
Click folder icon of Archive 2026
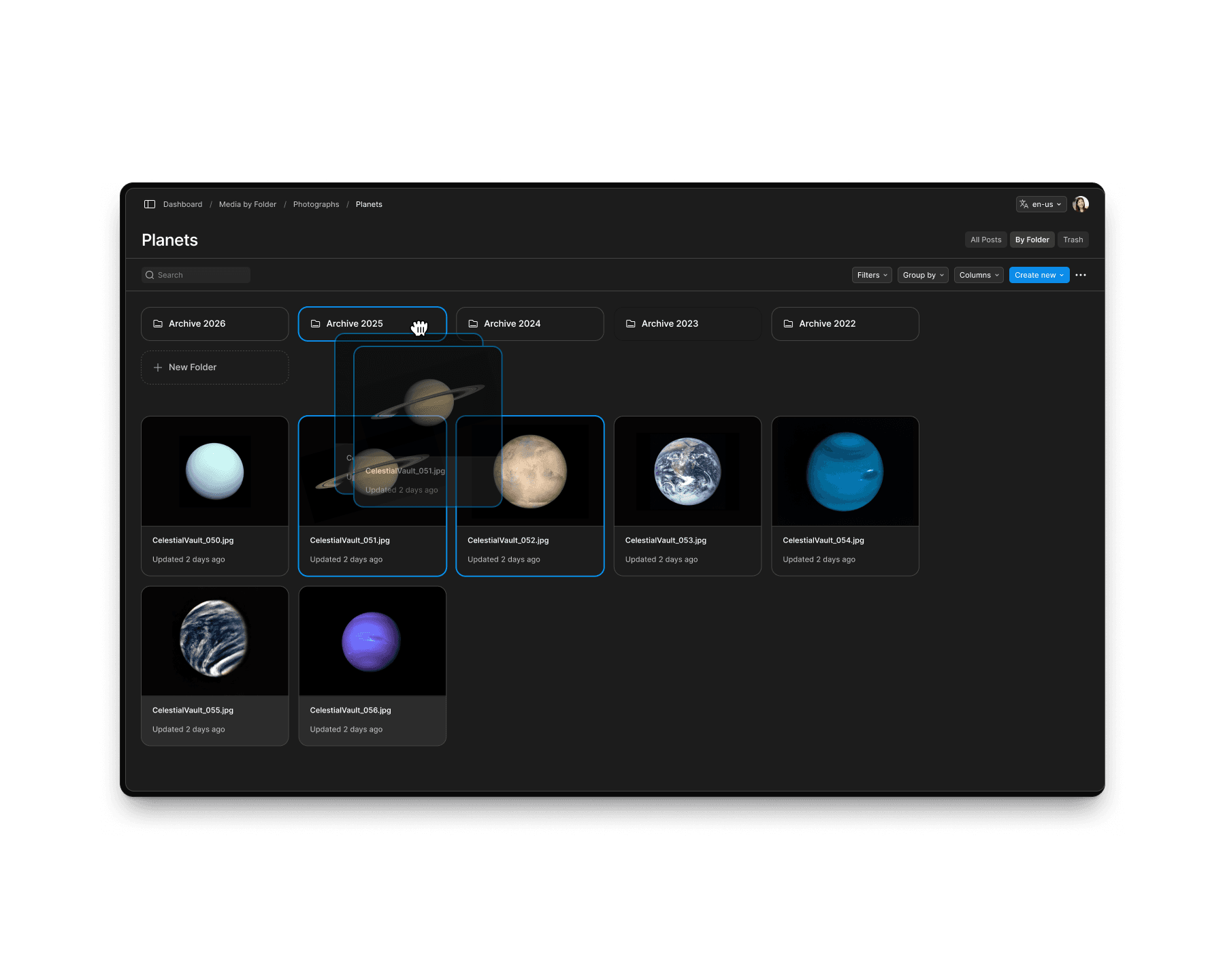click(x=158, y=324)
